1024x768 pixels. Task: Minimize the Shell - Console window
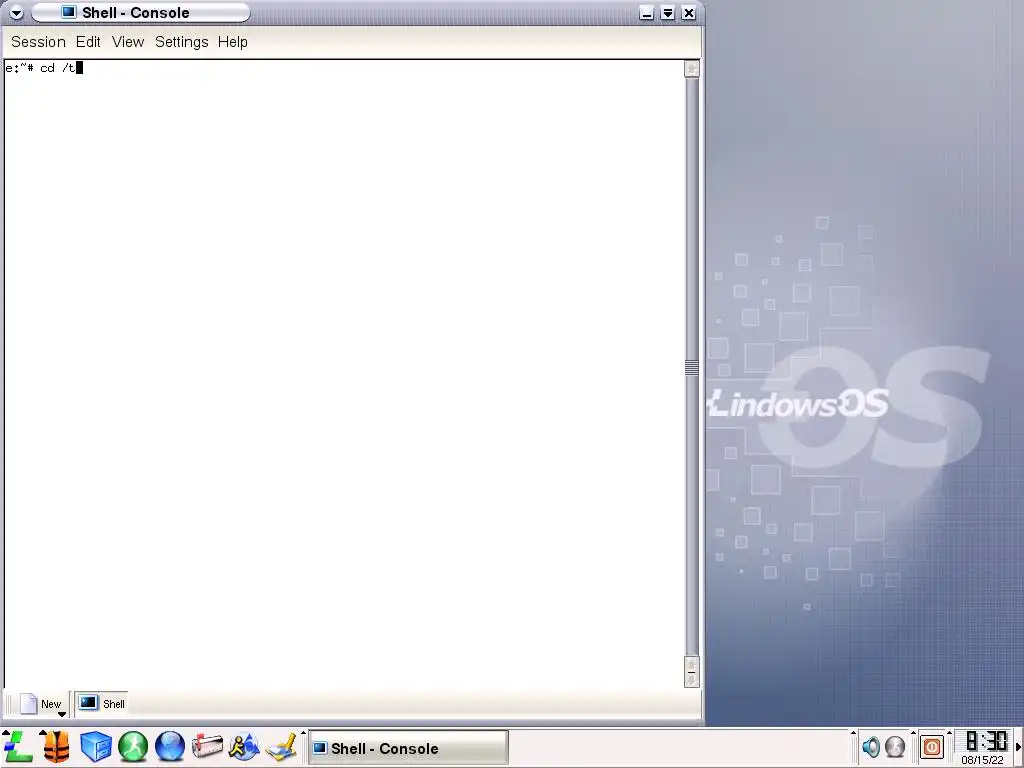point(646,13)
